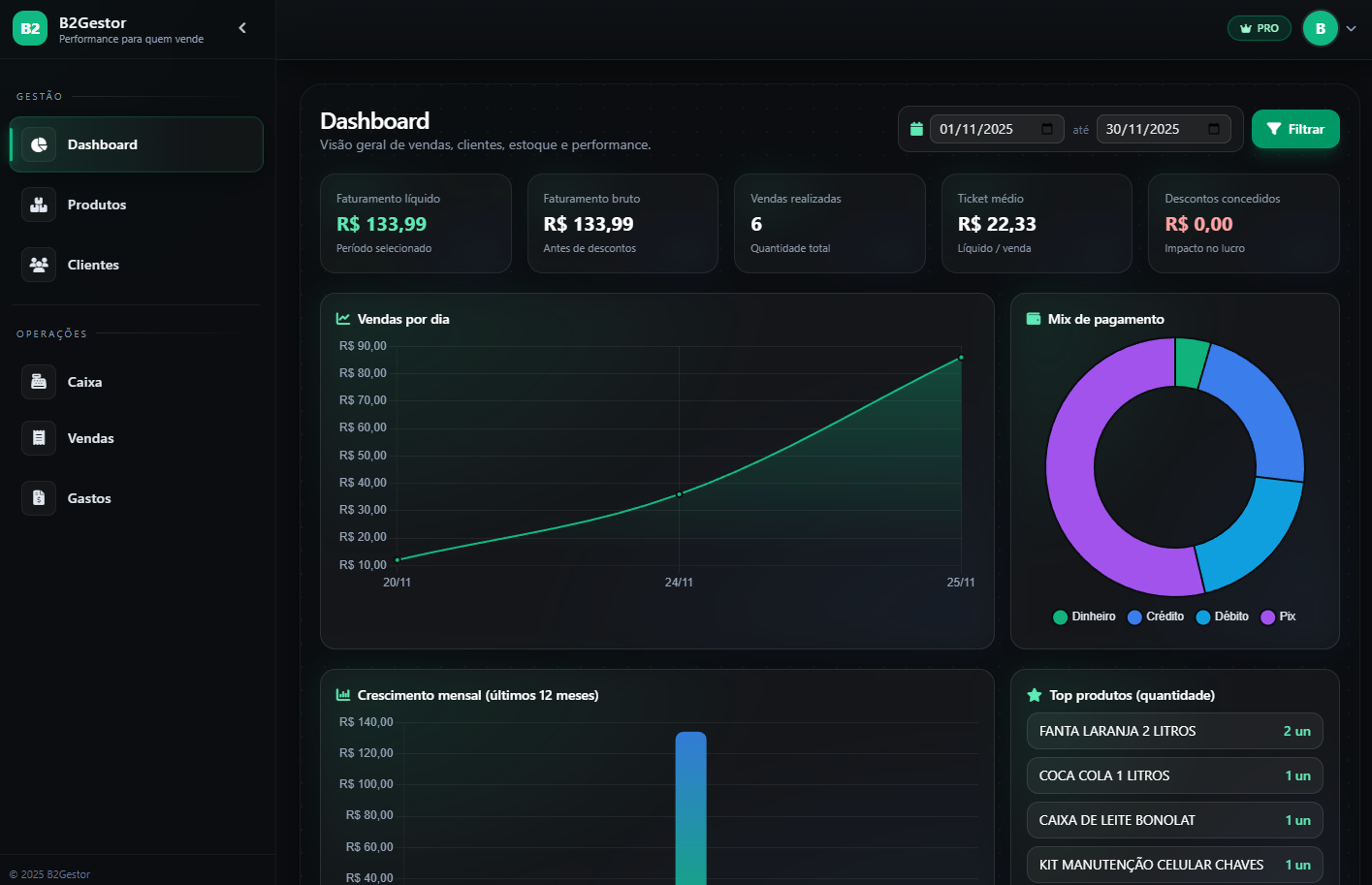This screenshot has width=1372, height=885.
Task: Click the Dashboard pie chart icon
Action: pyautogui.click(x=39, y=144)
